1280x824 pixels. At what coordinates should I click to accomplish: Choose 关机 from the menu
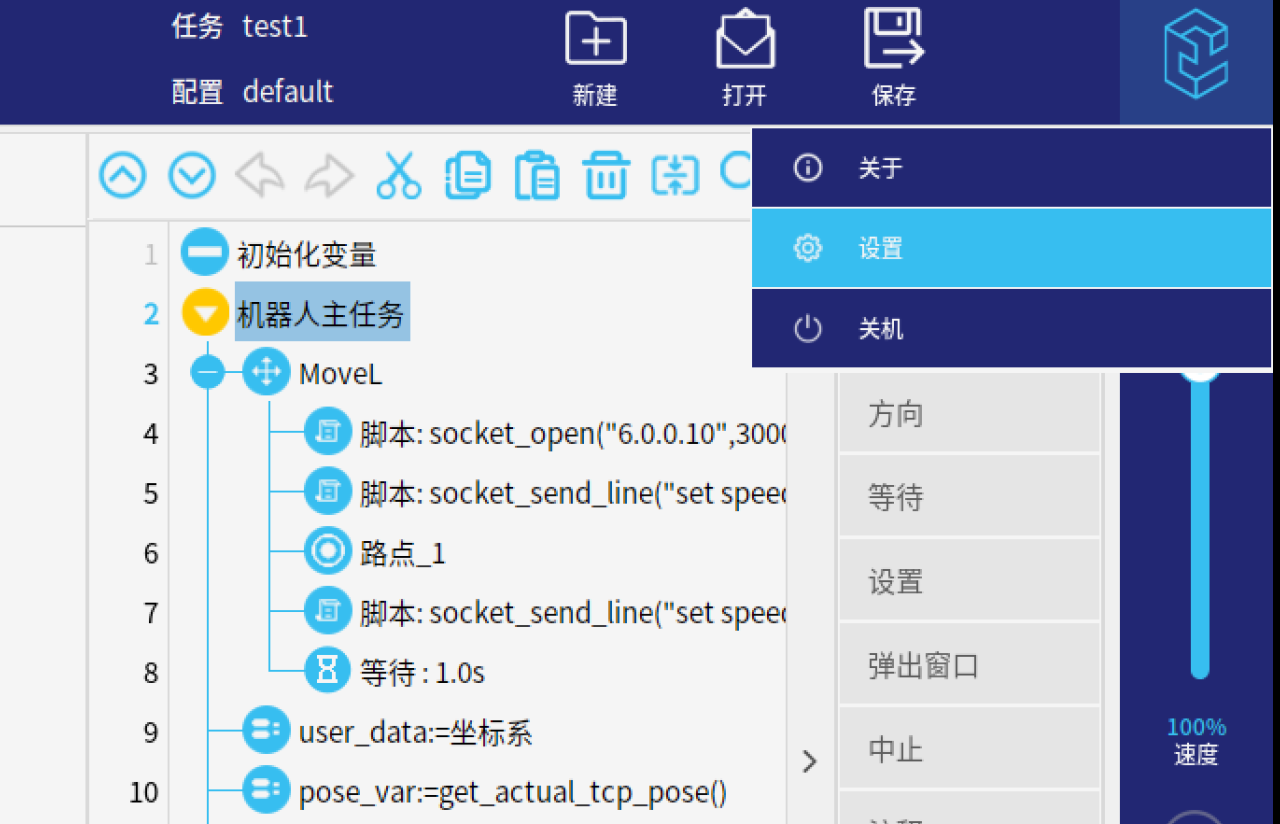point(1010,328)
